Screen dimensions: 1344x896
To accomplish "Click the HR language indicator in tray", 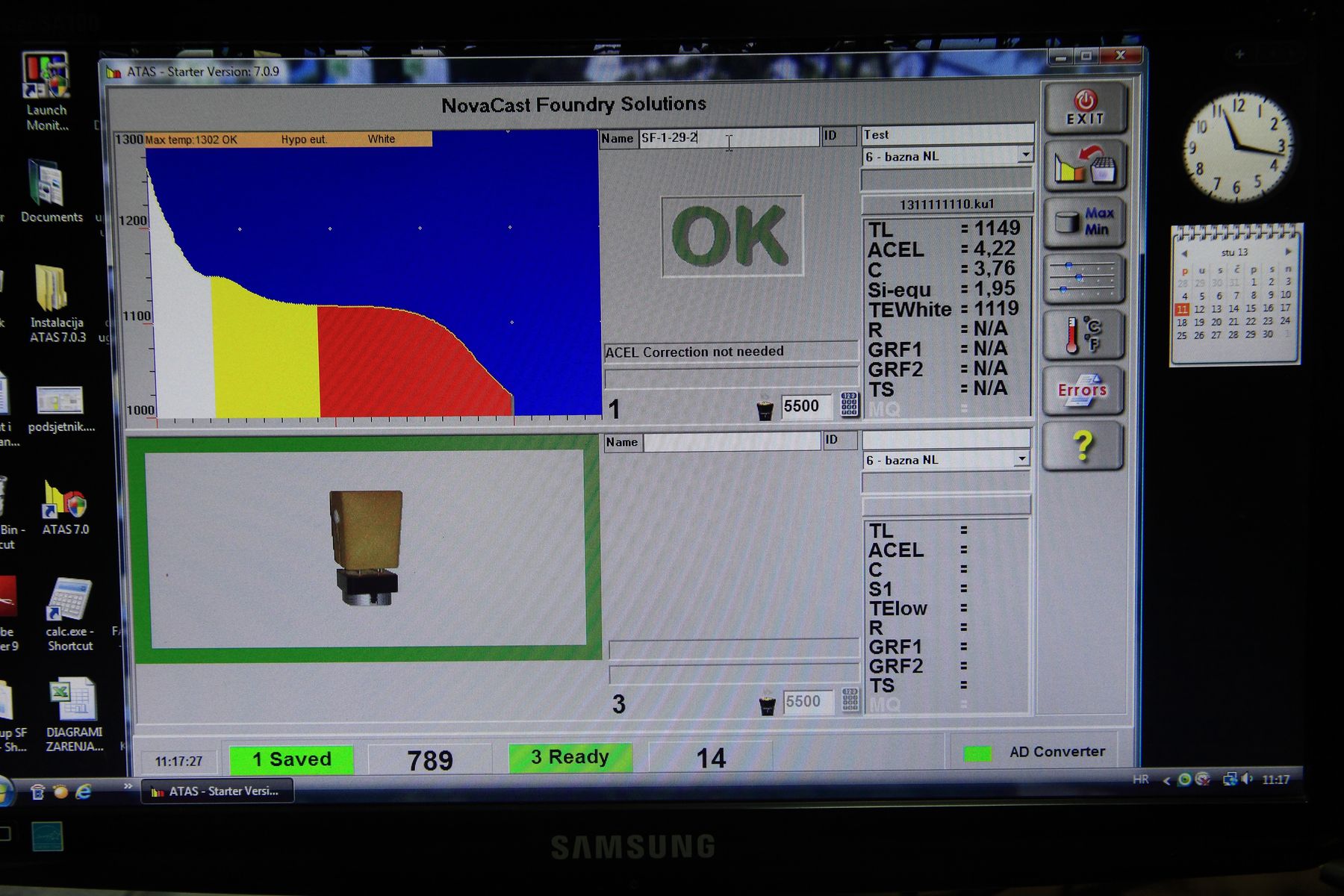I will 1141,779.
